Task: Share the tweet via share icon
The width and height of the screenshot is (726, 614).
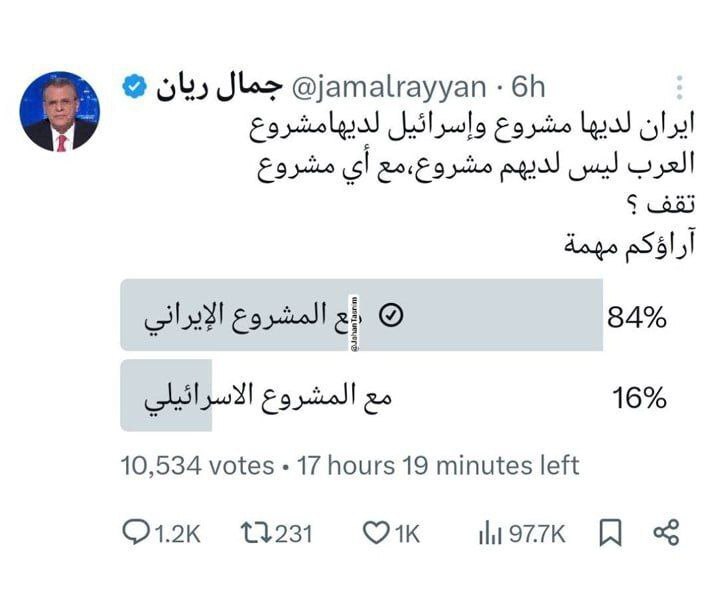Action: coord(666,533)
